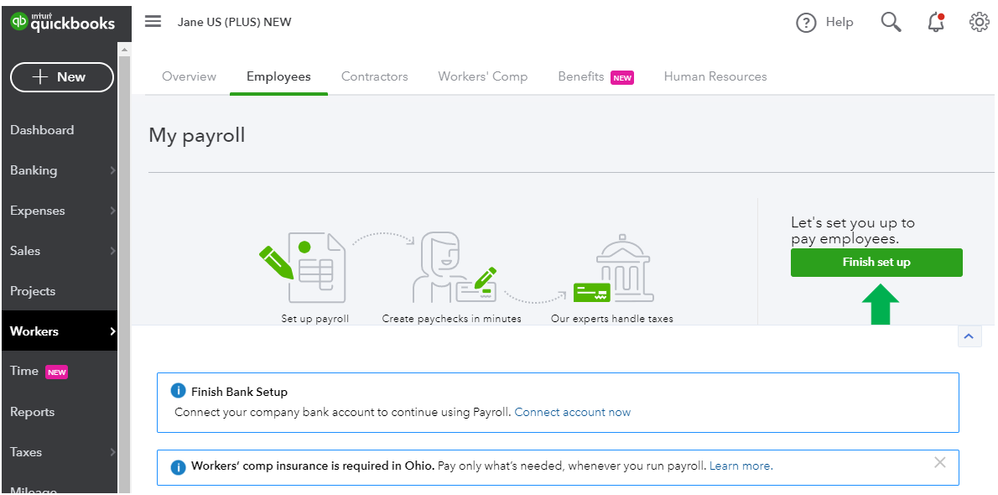998x495 pixels.
Task: Click the QuickBooks logo
Action: coord(62,22)
